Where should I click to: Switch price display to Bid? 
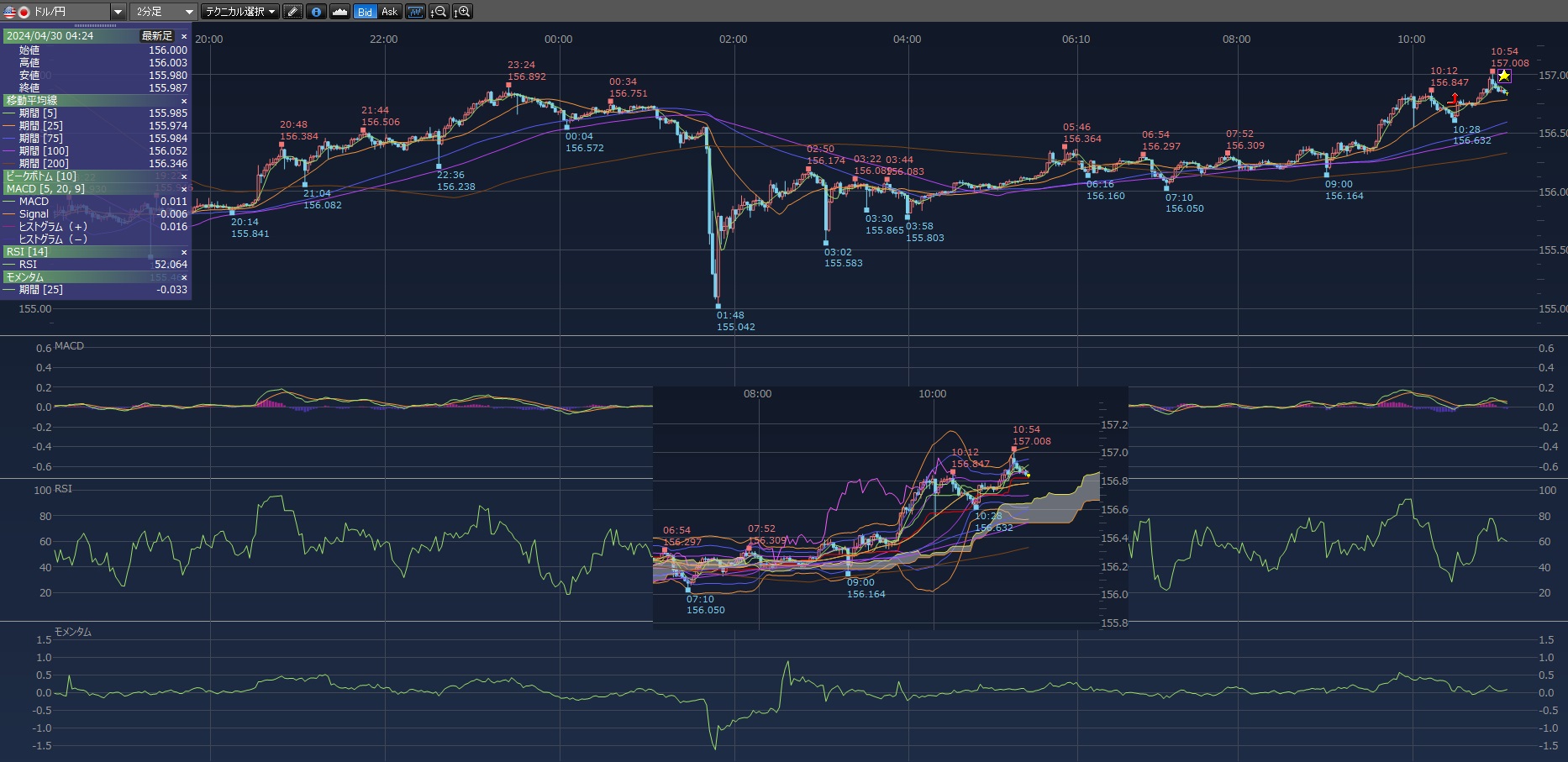pyautogui.click(x=365, y=12)
